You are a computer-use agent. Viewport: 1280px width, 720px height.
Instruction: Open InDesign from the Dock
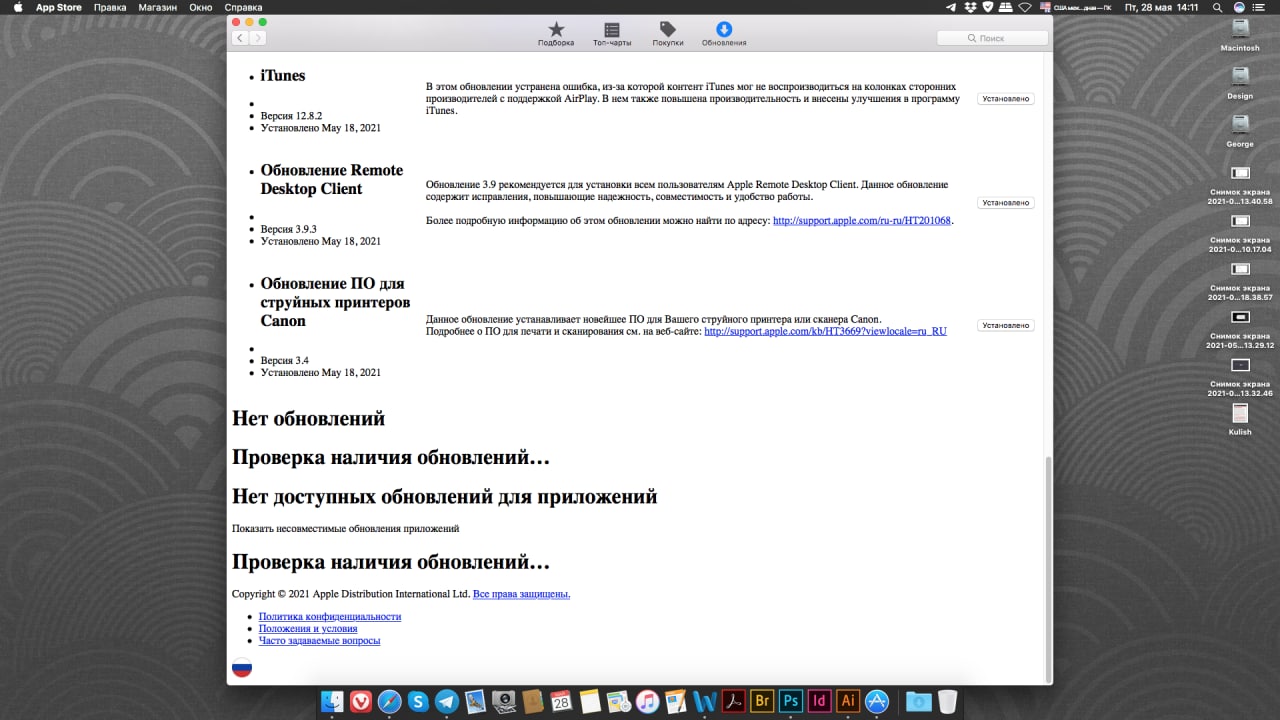[819, 701]
